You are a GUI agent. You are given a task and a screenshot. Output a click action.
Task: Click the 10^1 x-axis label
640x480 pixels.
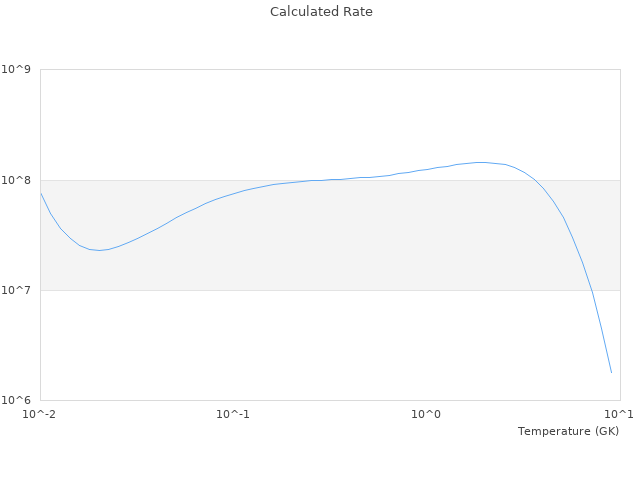coord(618,415)
